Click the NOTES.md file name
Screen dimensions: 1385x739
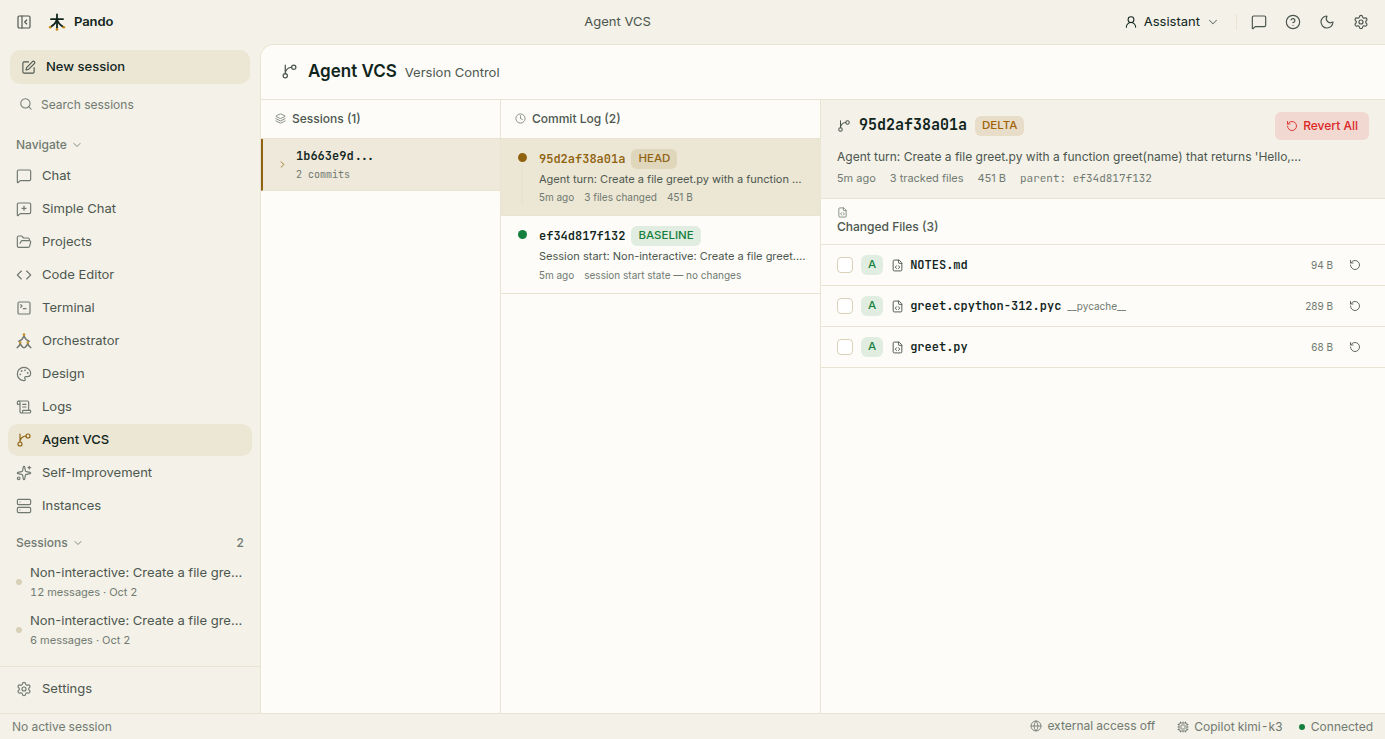click(x=939, y=265)
